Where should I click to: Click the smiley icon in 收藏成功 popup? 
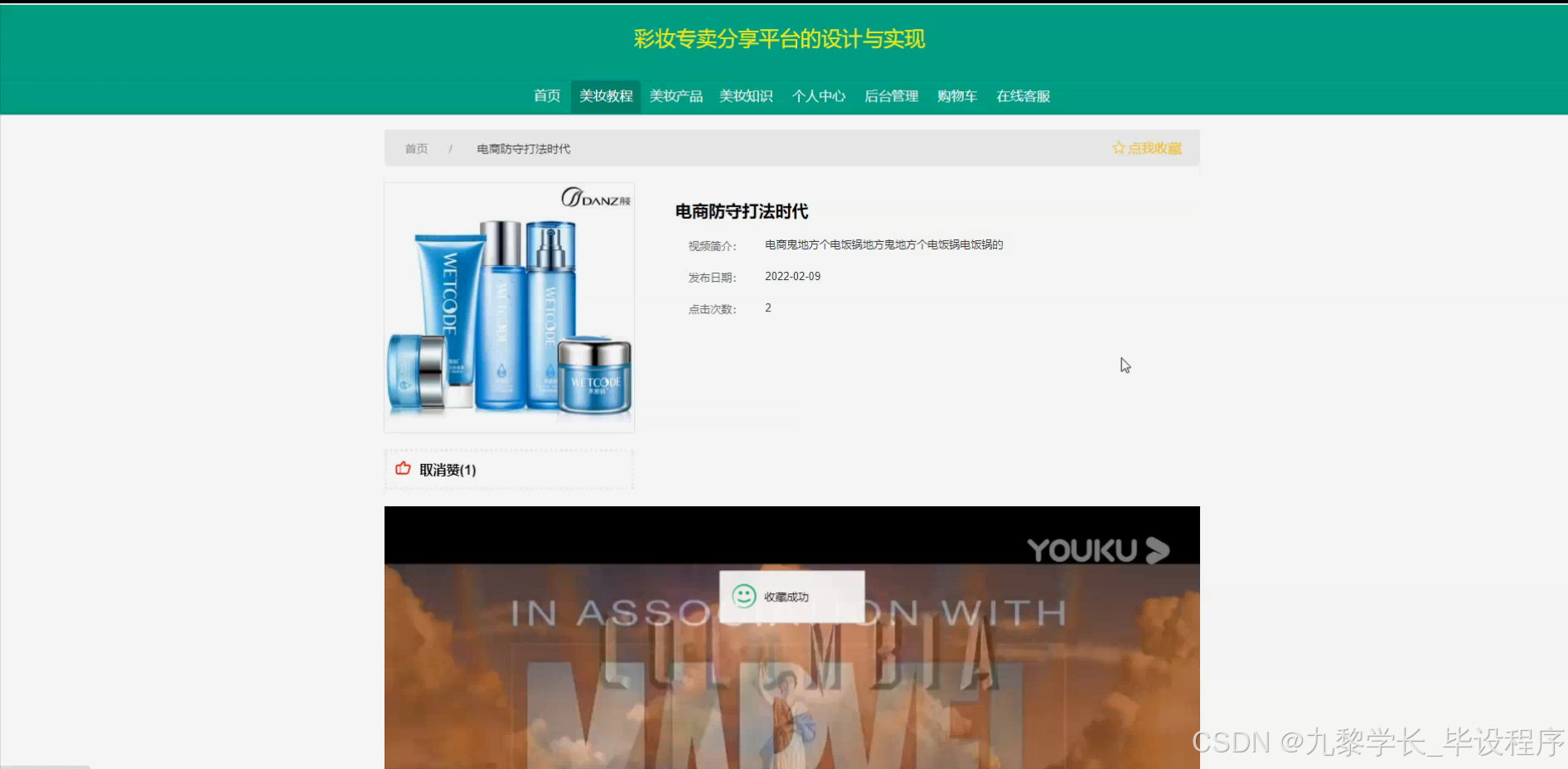tap(744, 596)
